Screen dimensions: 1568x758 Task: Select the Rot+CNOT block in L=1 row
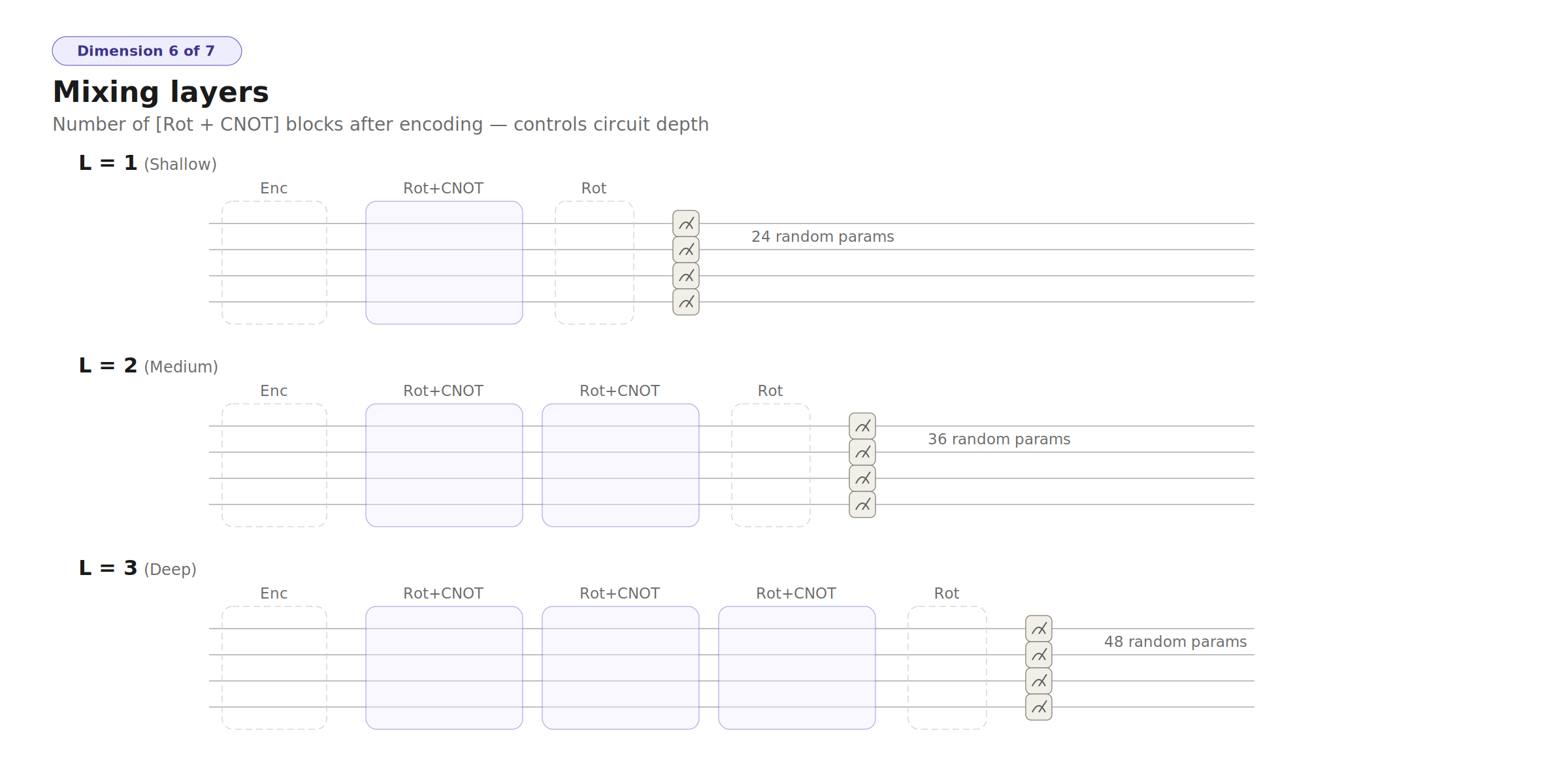point(444,263)
